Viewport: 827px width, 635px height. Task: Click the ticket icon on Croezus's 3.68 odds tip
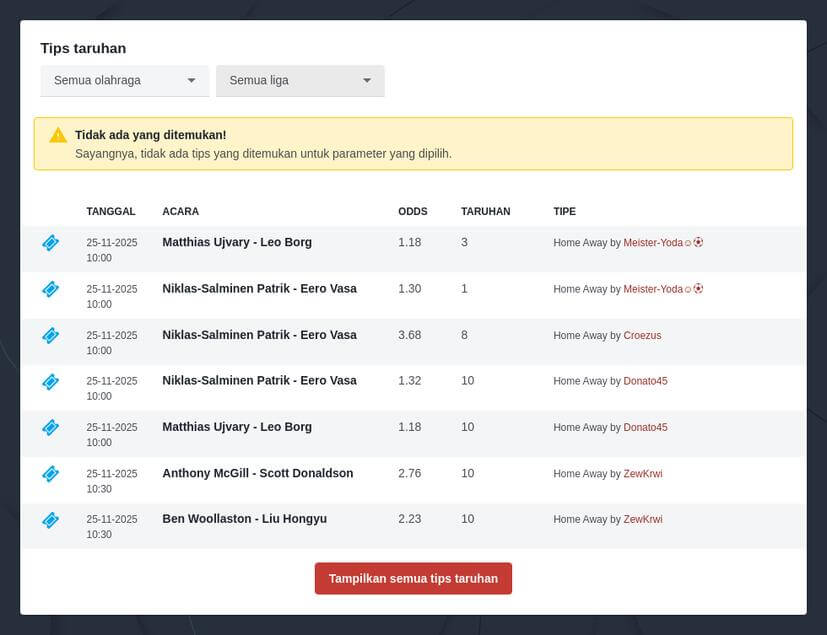point(50,336)
